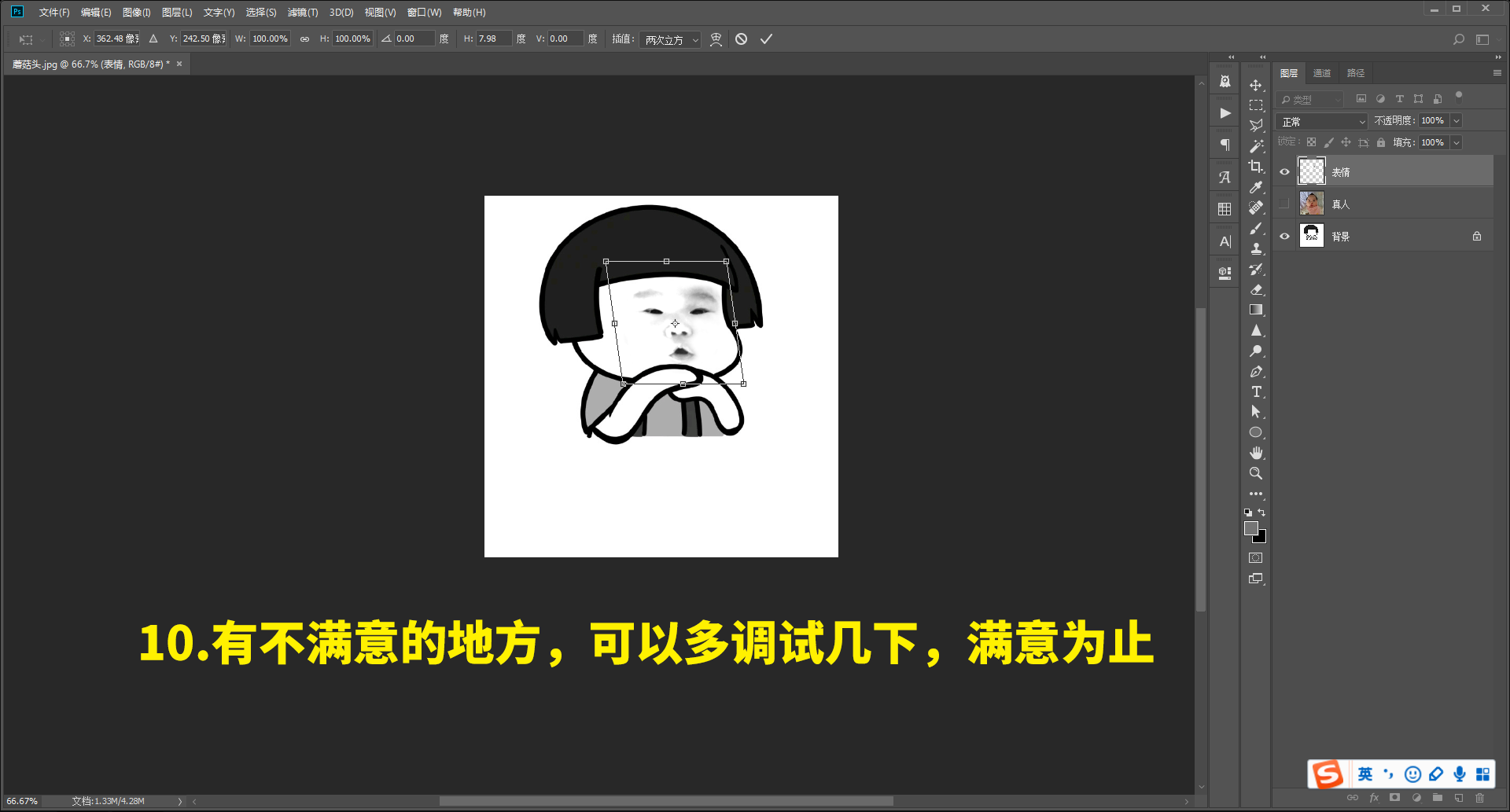Open the 窗口(W) menu
This screenshot has width=1510, height=812.
(x=424, y=13)
